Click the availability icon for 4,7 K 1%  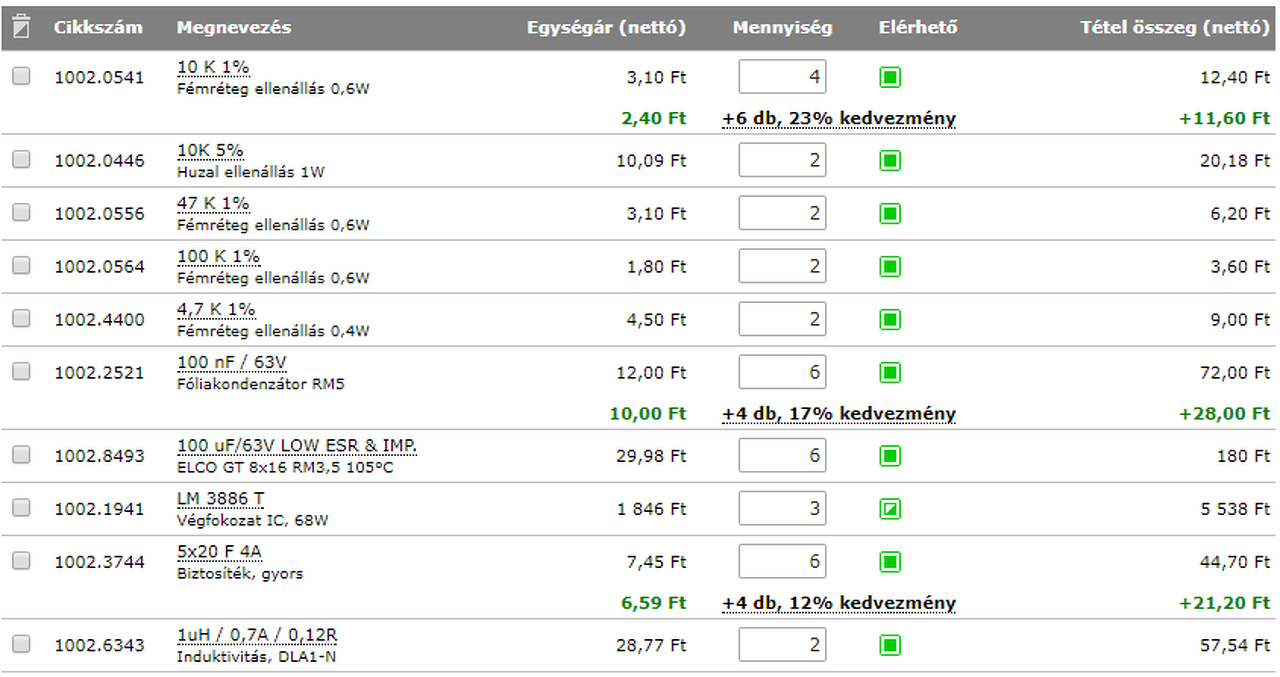(x=890, y=320)
